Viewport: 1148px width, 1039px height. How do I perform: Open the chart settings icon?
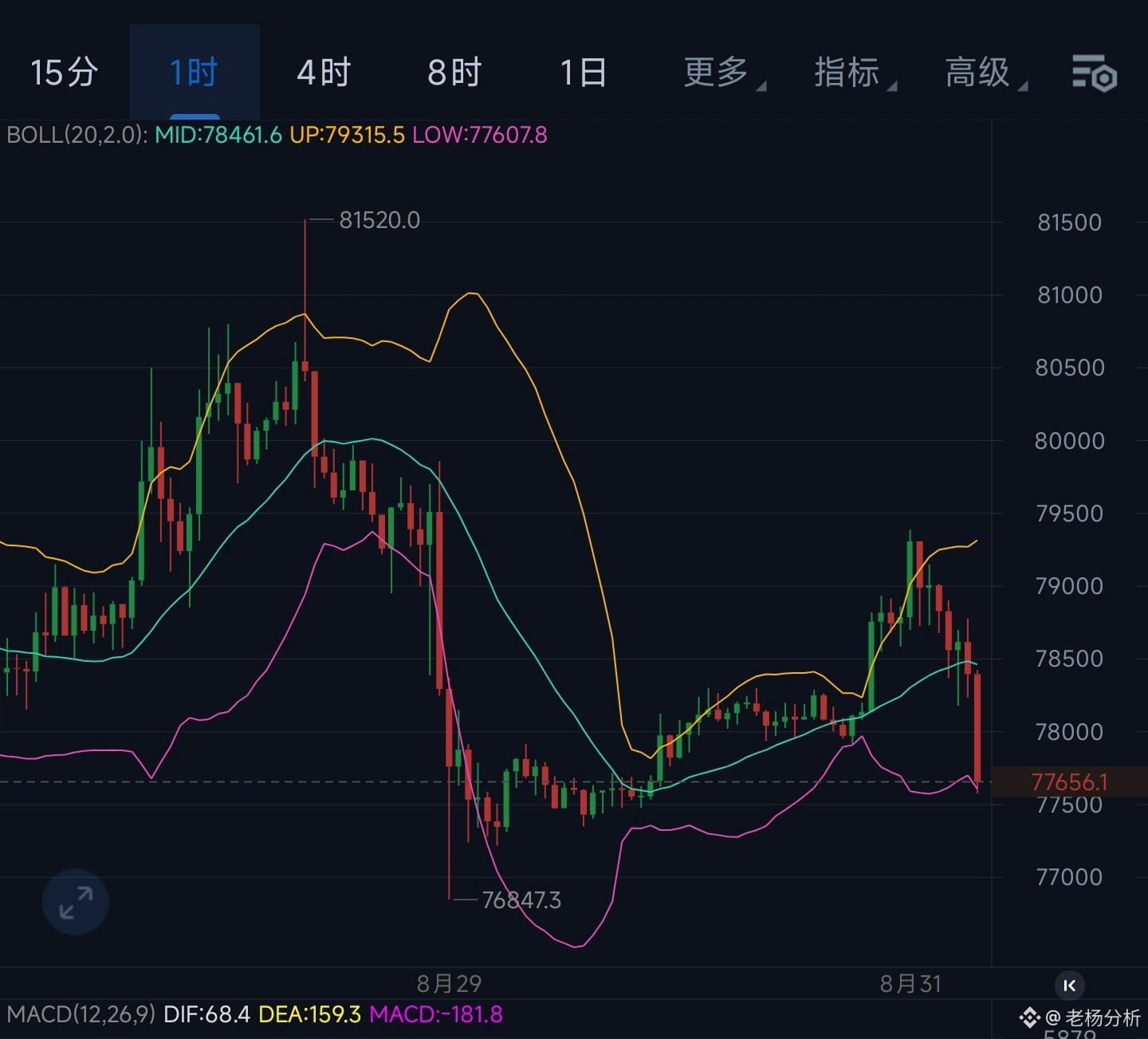coord(1094,73)
